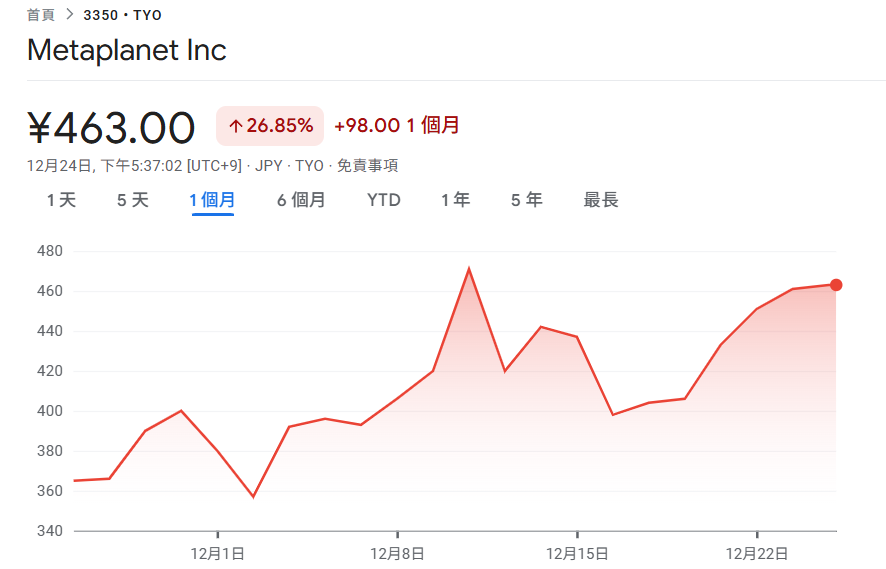The height and width of the screenshot is (569, 886).
Task: Click the Metaplanet Inc heading
Action: click(127, 50)
